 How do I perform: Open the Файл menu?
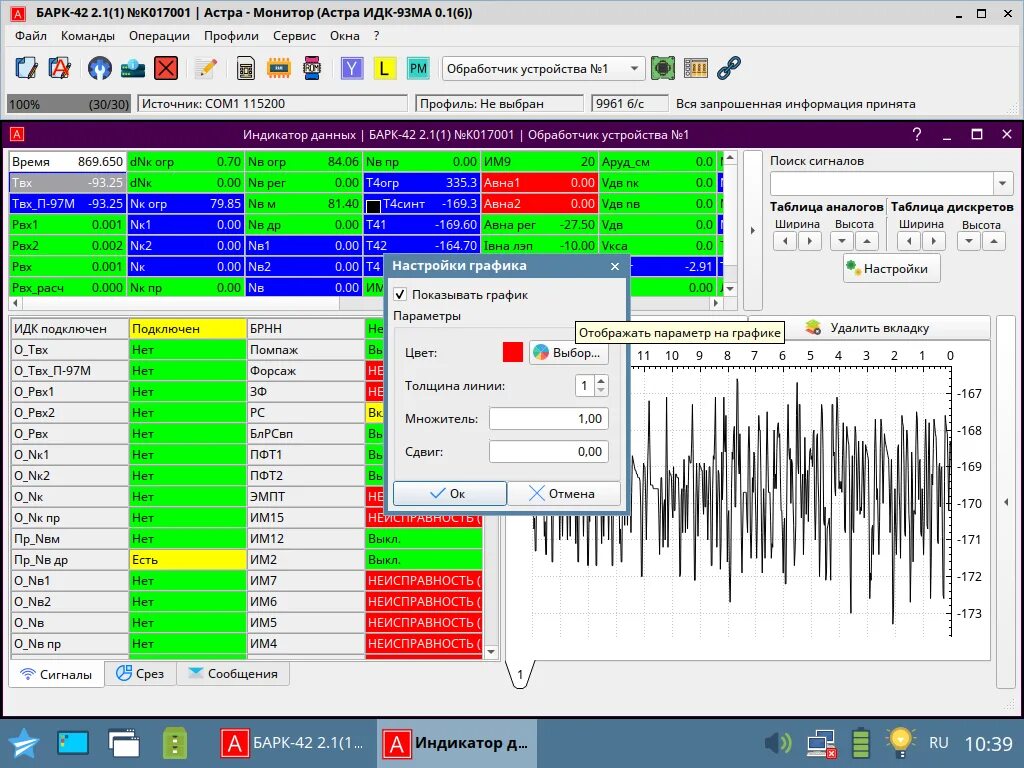pos(31,36)
